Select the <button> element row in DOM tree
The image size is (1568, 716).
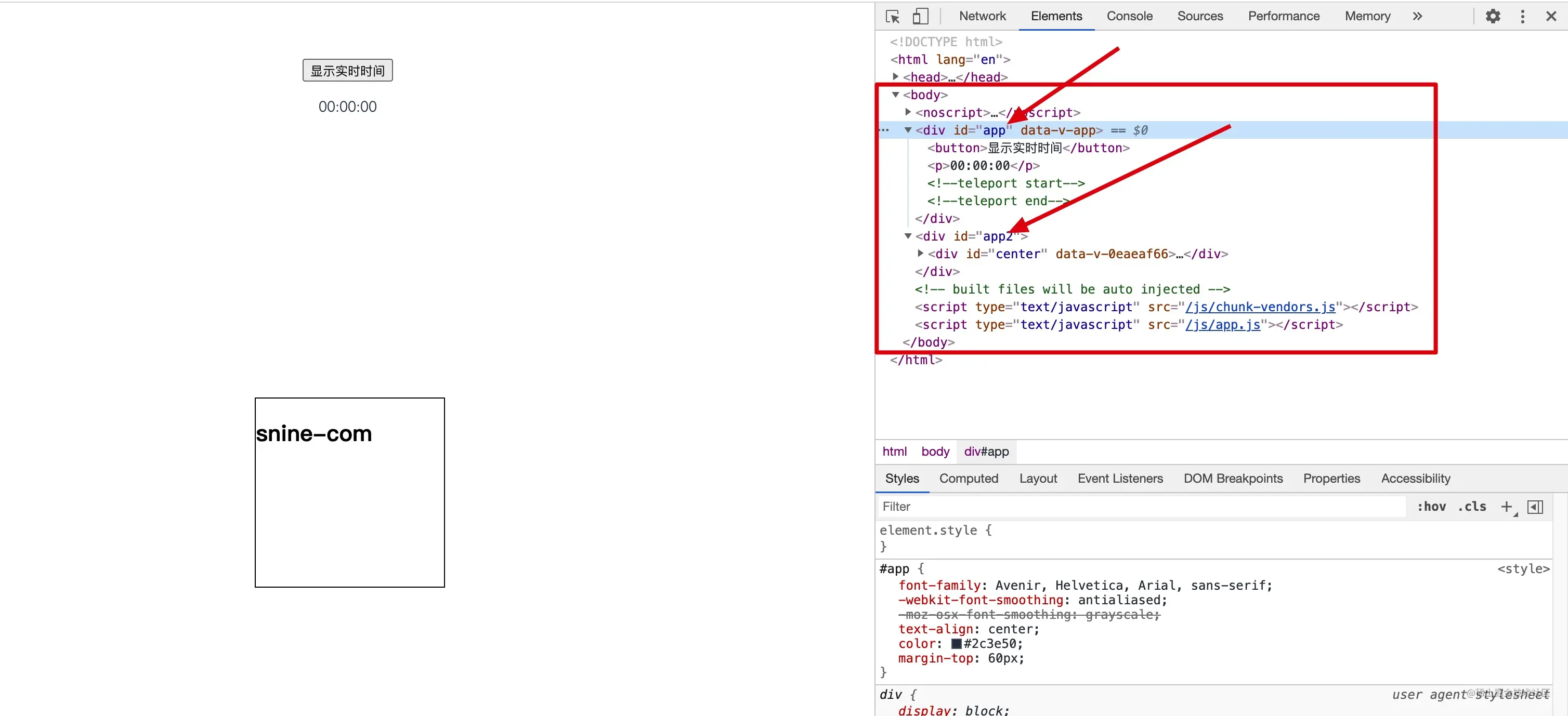(1028, 148)
